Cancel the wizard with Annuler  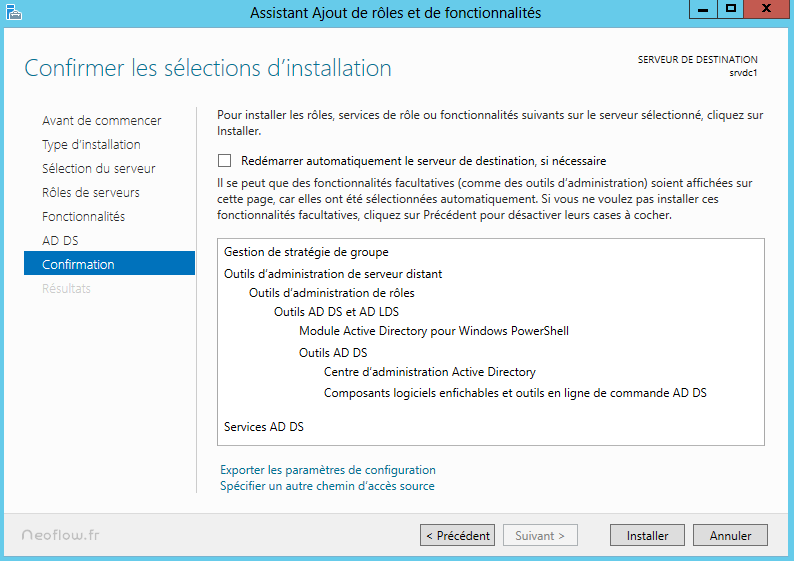tap(730, 536)
